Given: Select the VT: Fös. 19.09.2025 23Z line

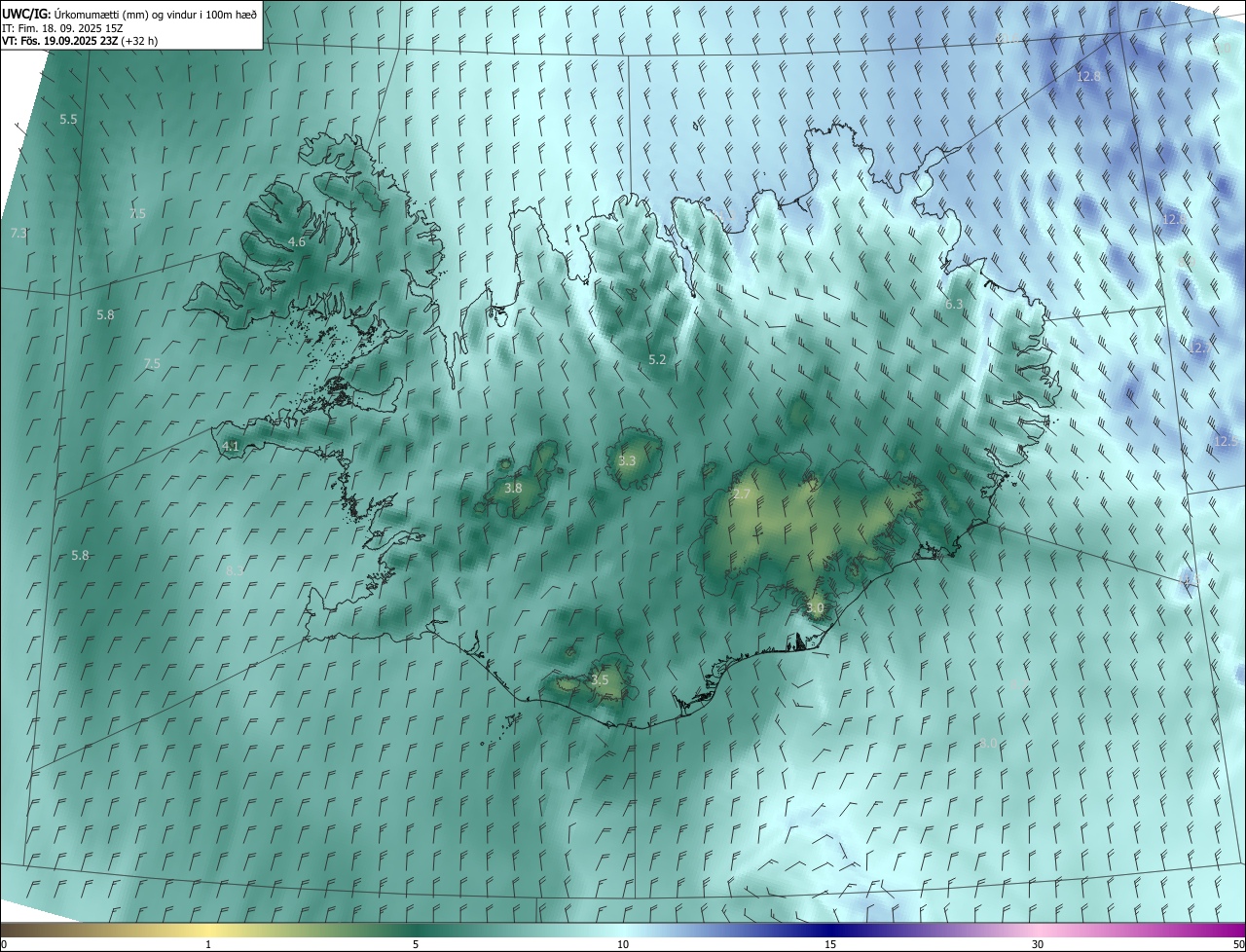Looking at the screenshot, I should pyautogui.click(x=80, y=41).
